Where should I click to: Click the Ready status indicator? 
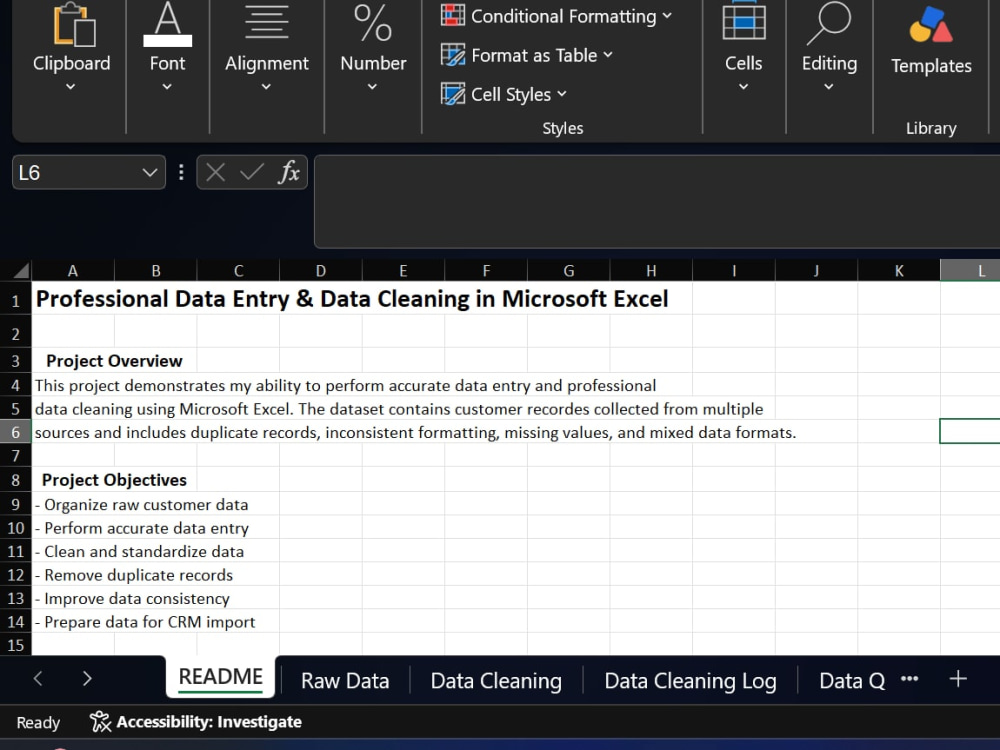click(38, 723)
